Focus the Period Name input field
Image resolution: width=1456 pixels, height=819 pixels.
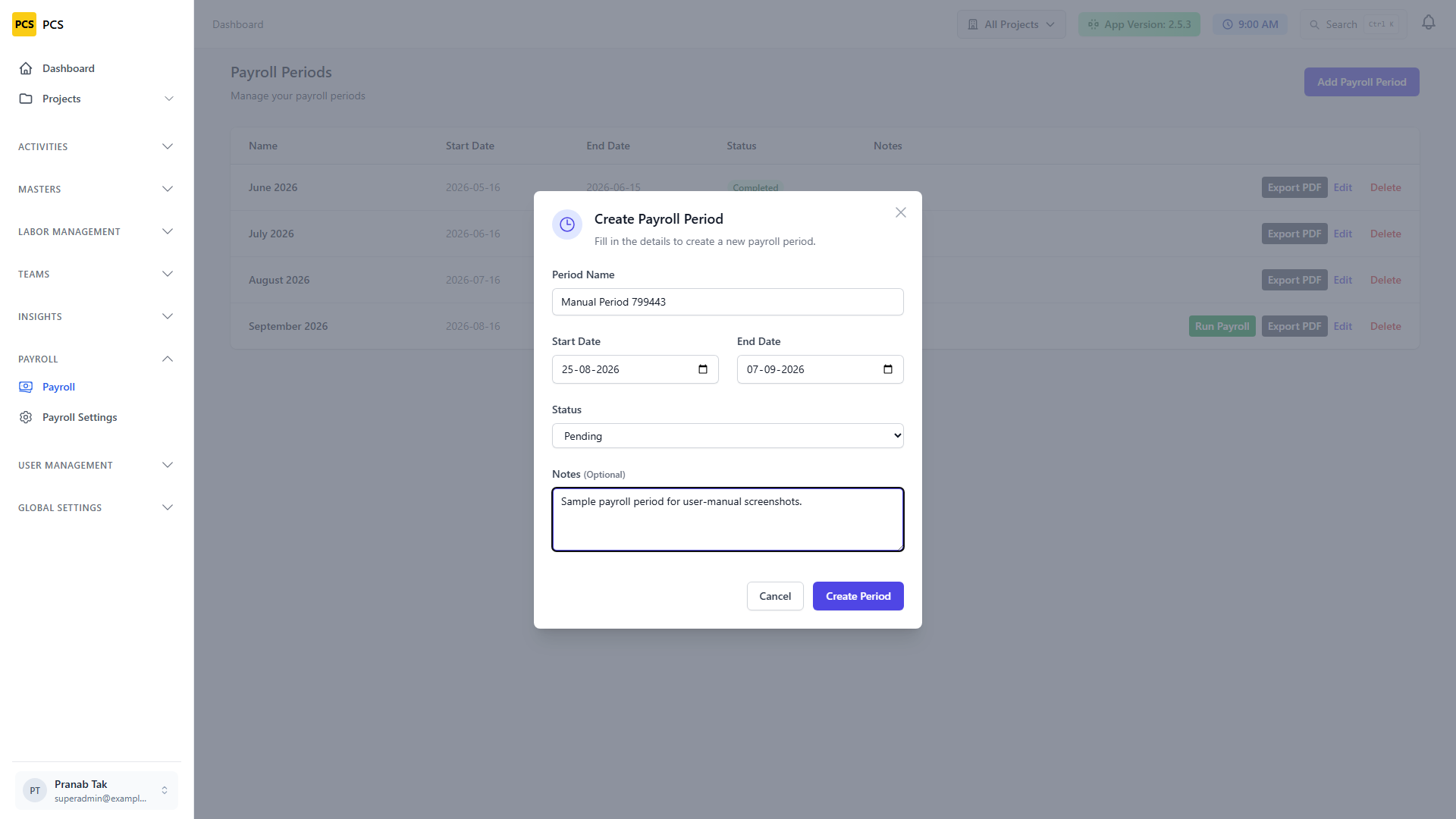[728, 302]
